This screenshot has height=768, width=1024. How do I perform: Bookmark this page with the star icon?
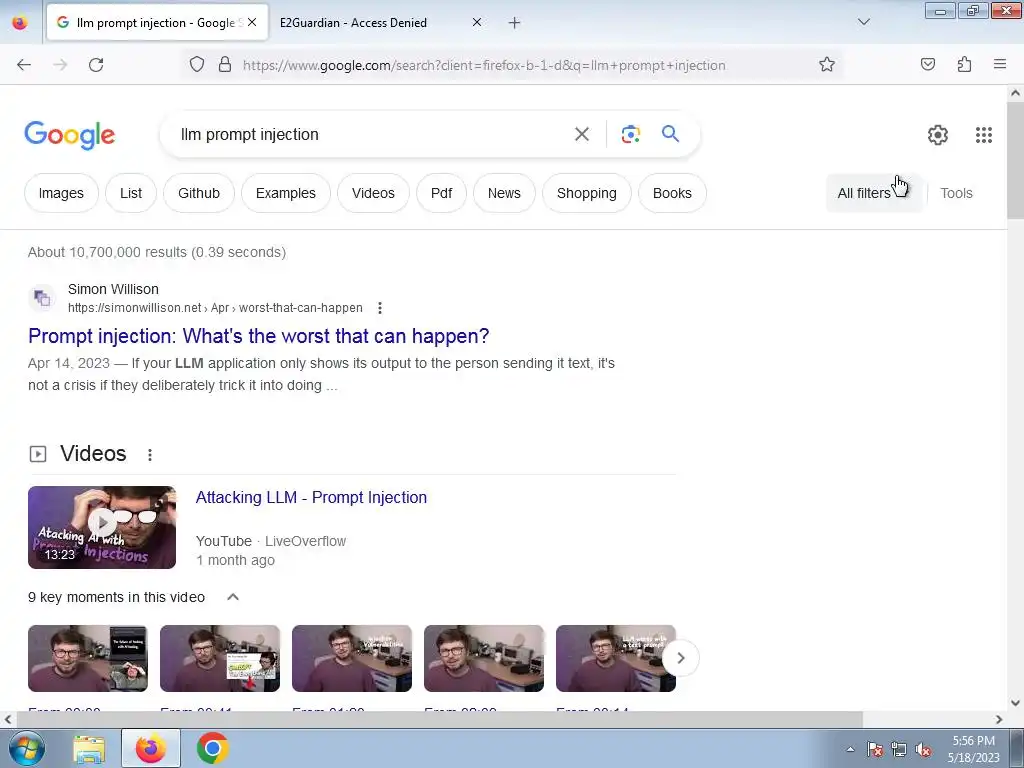pos(827,65)
